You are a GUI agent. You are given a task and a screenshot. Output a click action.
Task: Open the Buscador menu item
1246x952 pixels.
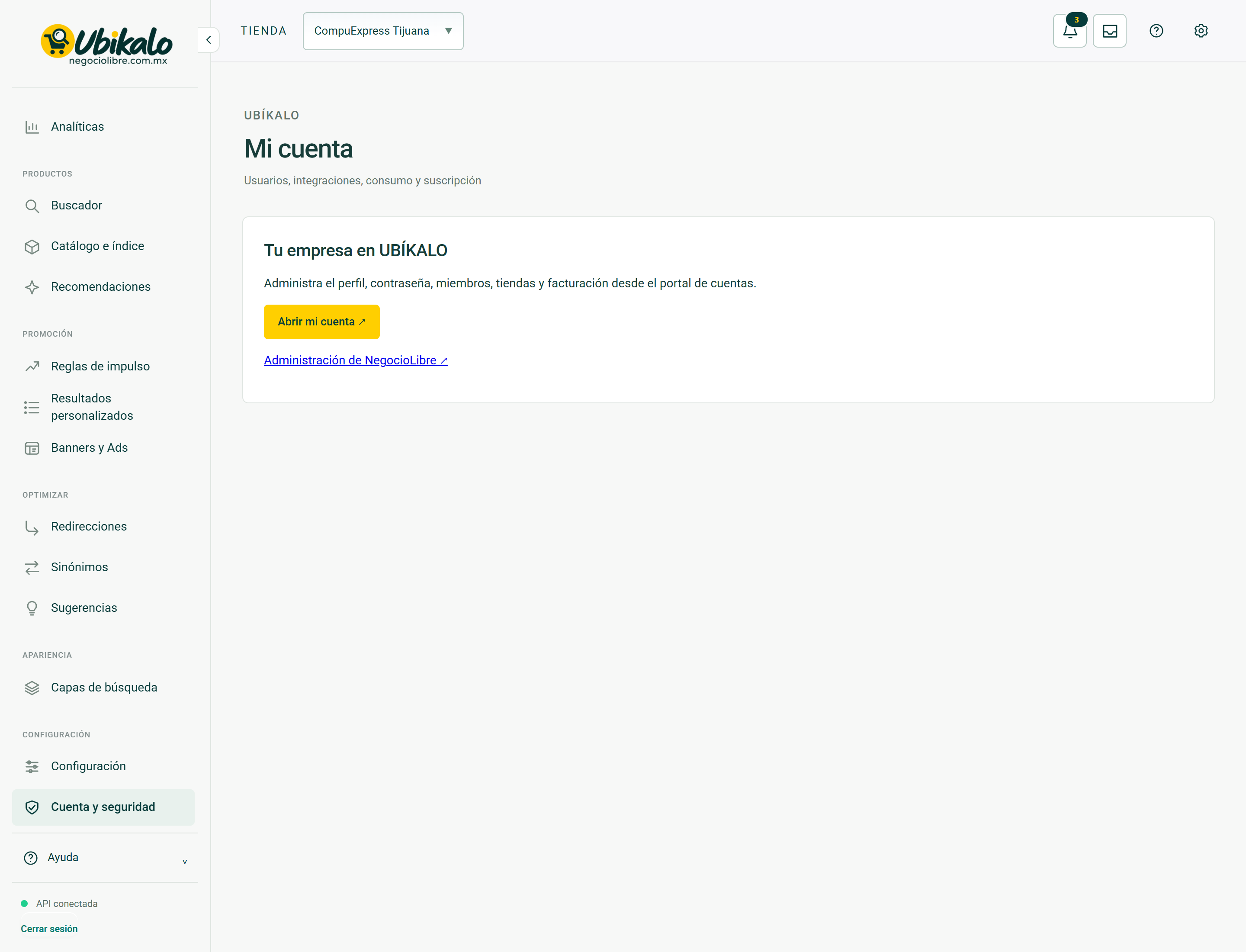coord(104,206)
